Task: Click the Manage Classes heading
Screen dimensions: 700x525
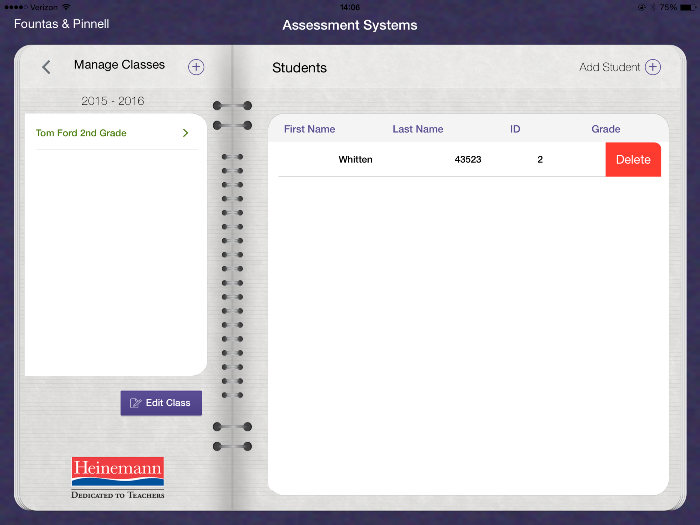Action: 119,65
